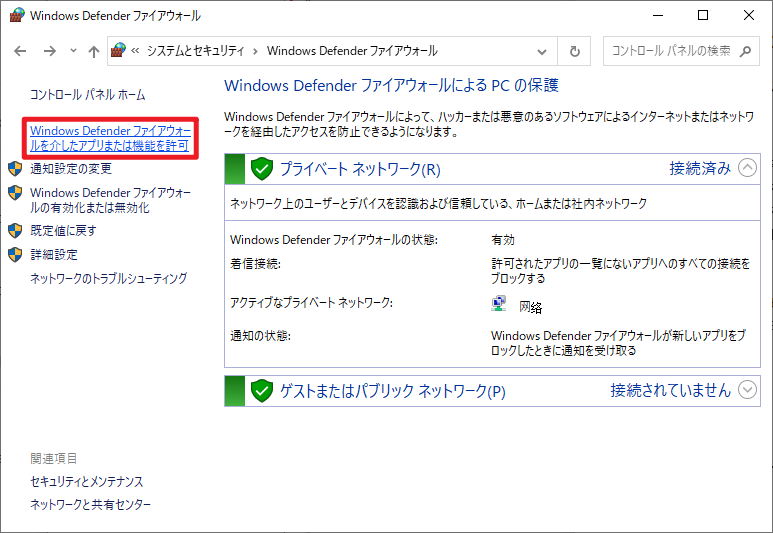This screenshot has width=773, height=533.
Task: Open コントロール パネル ホーム link
Action: [88, 95]
